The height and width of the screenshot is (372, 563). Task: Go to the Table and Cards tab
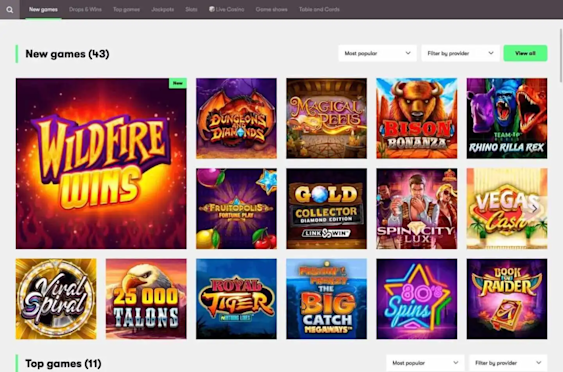point(319,9)
